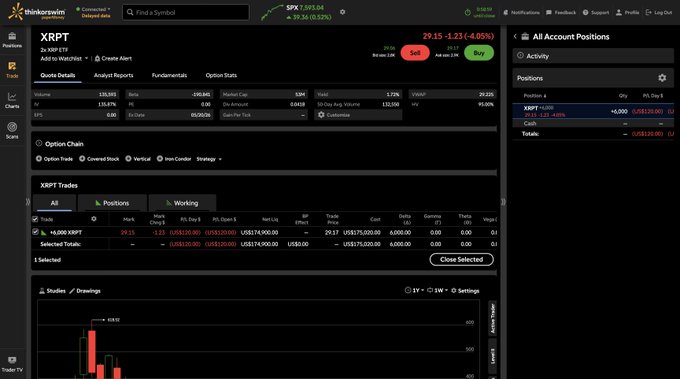Select the Trade sidebar icon
The width and height of the screenshot is (680, 379).
(12, 70)
